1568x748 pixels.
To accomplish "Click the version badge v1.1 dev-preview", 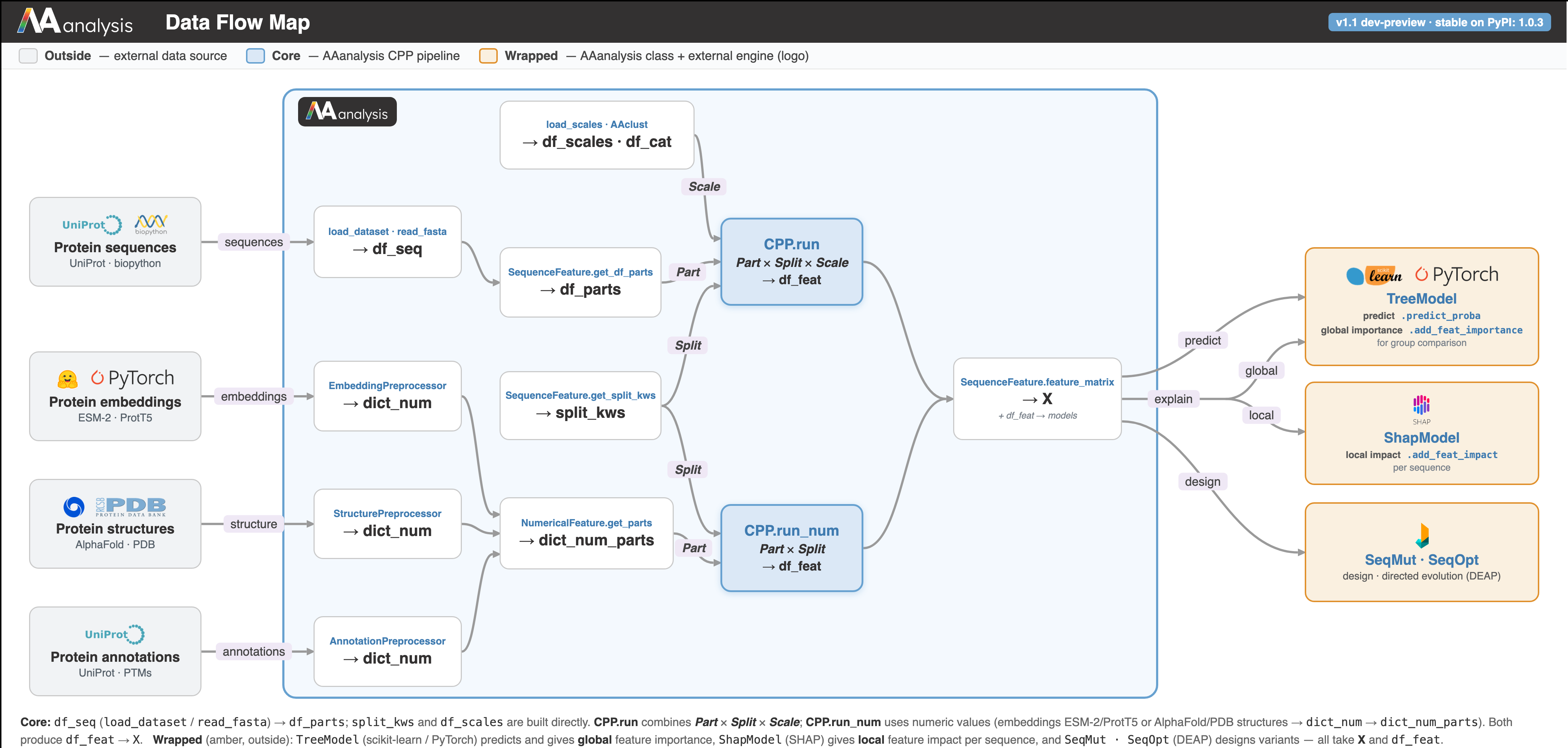I will (x=1439, y=23).
